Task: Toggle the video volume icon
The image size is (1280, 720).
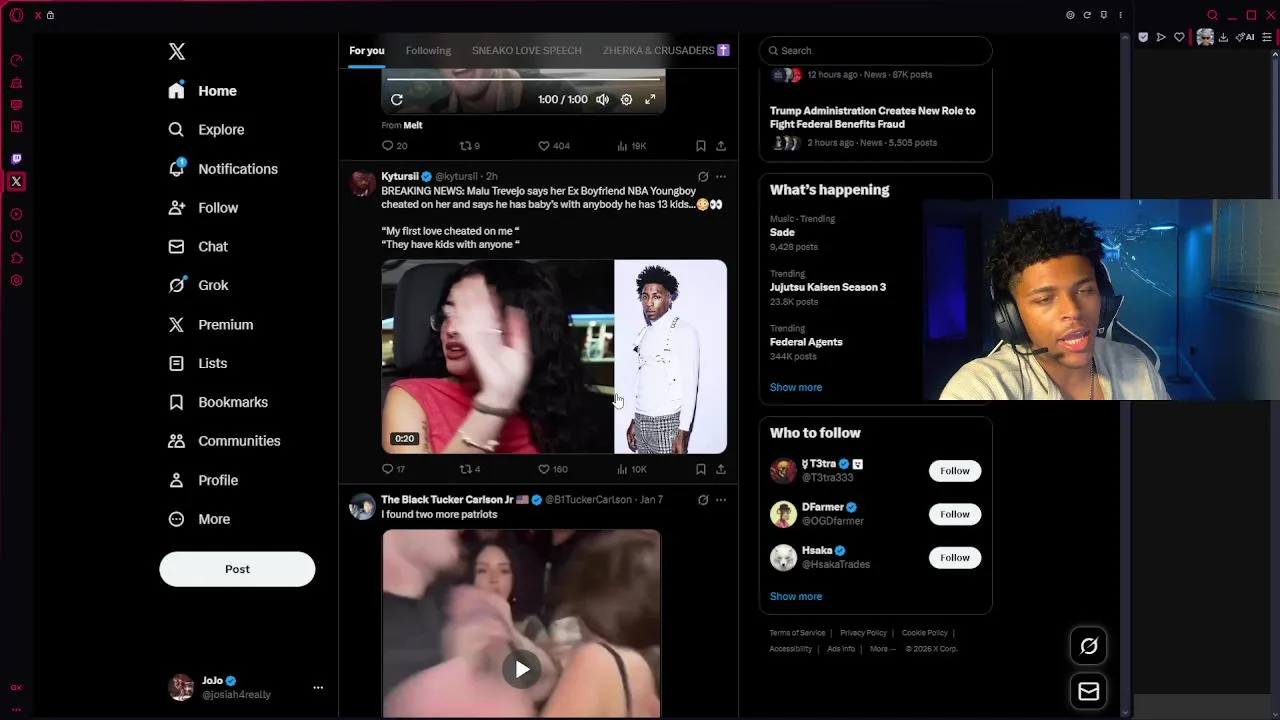Action: point(602,99)
